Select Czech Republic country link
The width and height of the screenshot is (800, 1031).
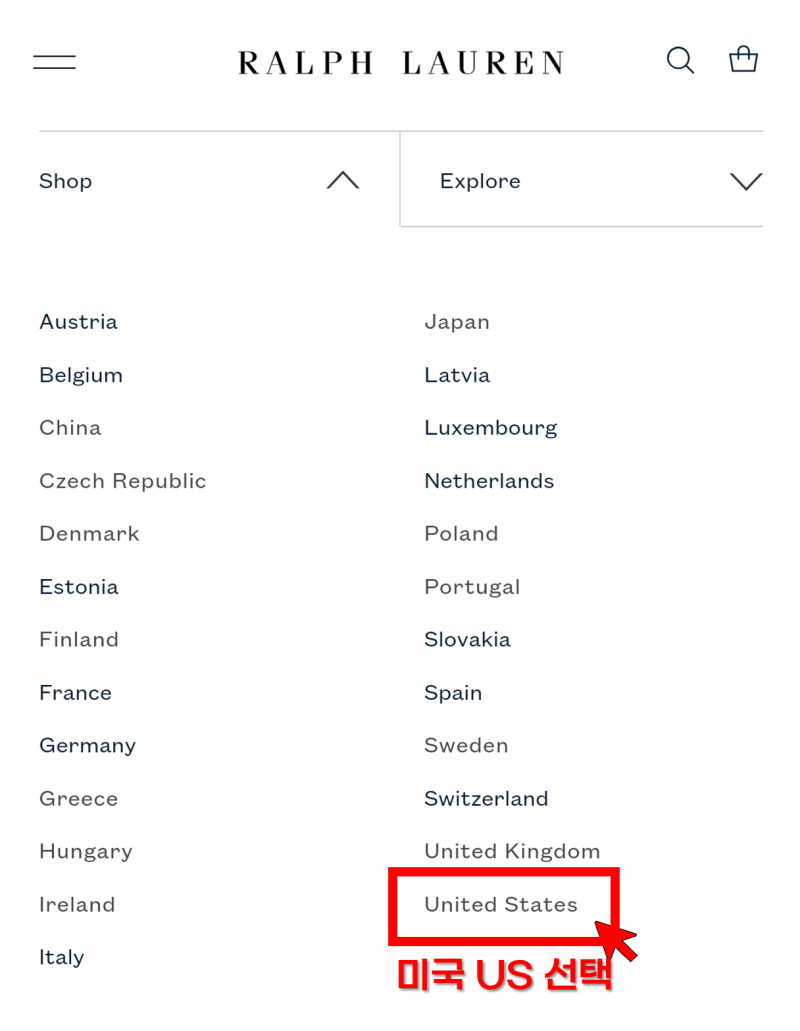[x=123, y=481]
